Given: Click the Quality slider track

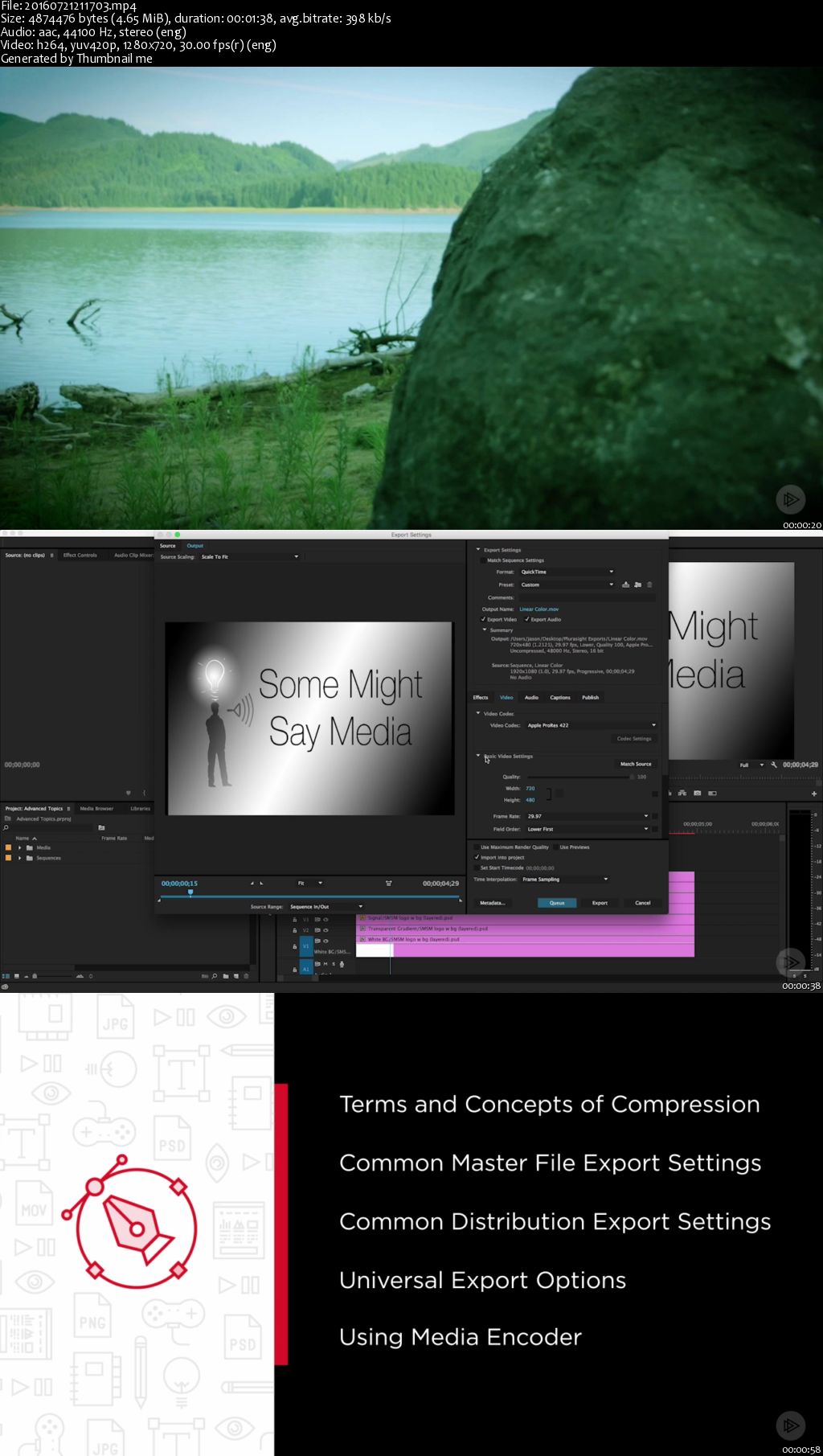Looking at the screenshot, I should tap(579, 777).
